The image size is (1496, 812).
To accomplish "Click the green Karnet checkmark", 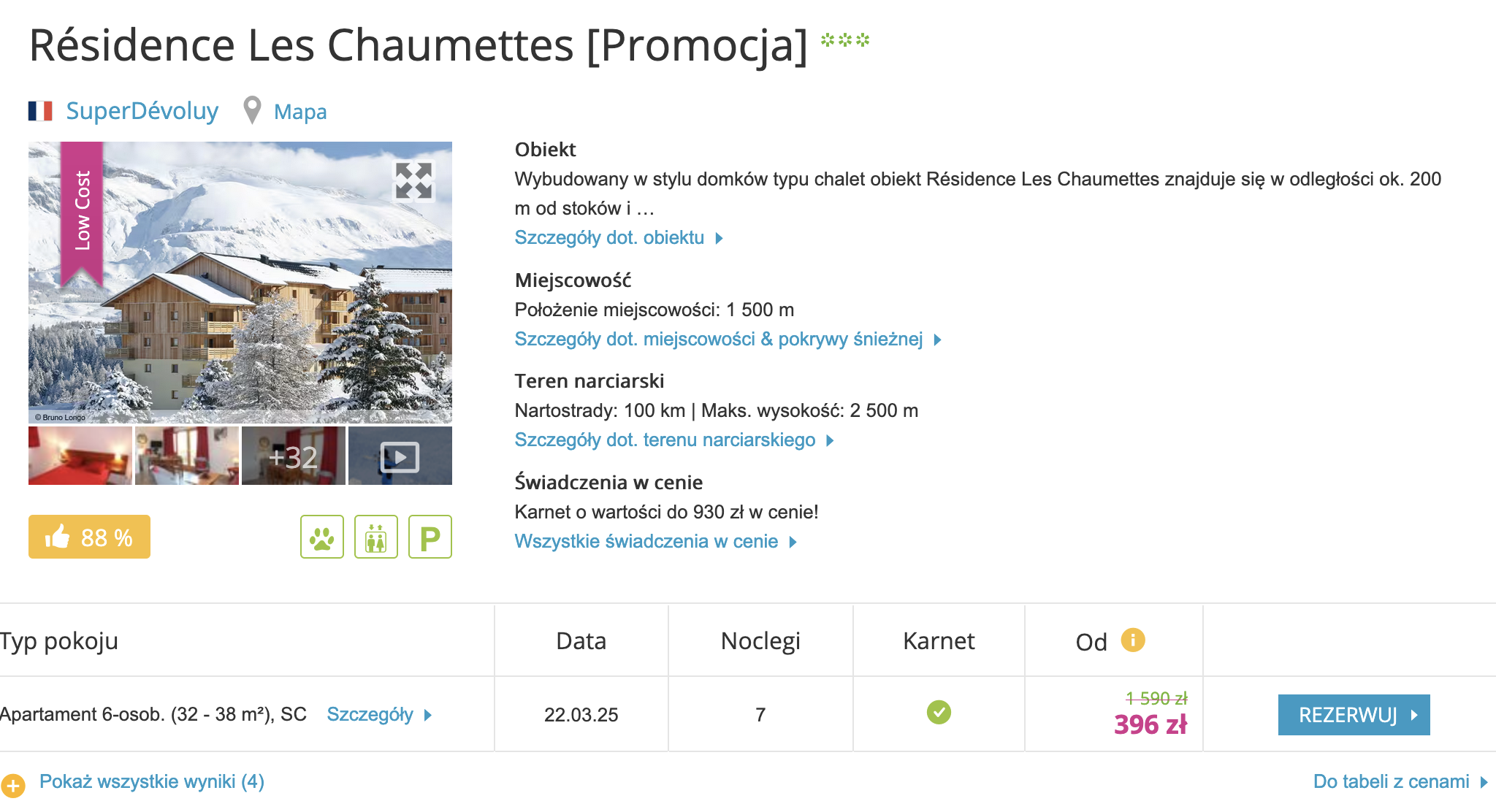I will click(x=939, y=712).
